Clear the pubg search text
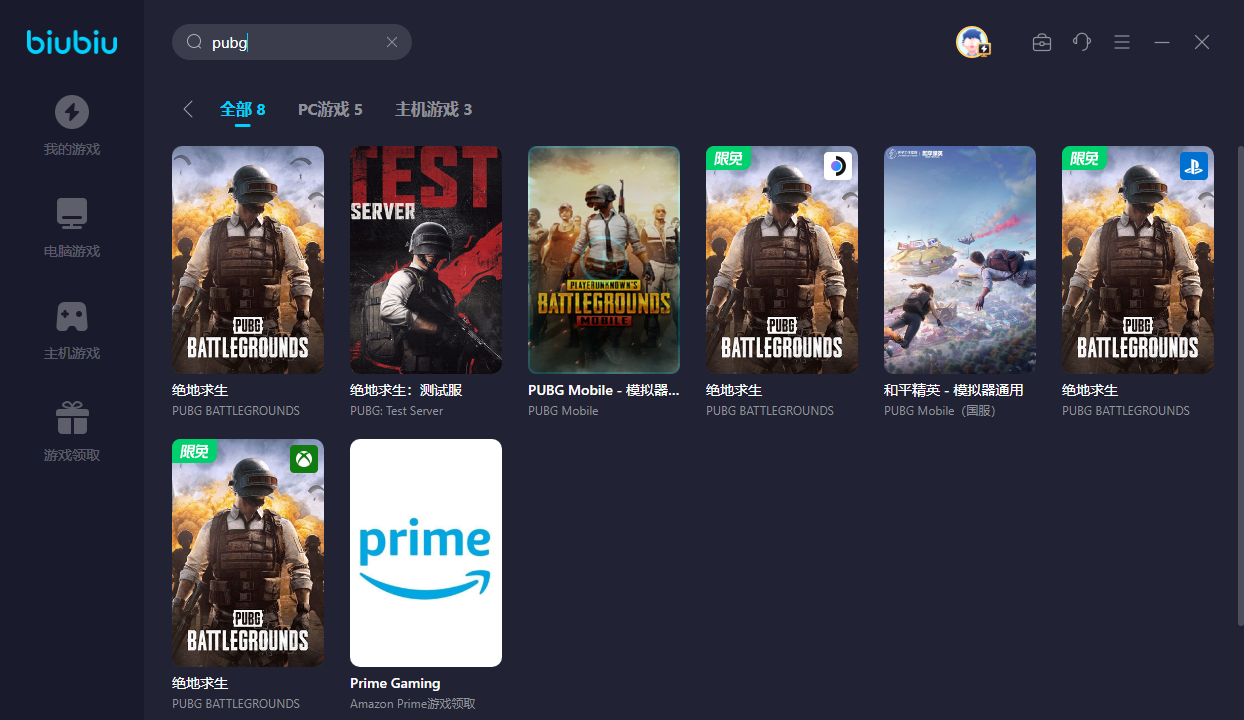The image size is (1244, 720). (x=392, y=42)
